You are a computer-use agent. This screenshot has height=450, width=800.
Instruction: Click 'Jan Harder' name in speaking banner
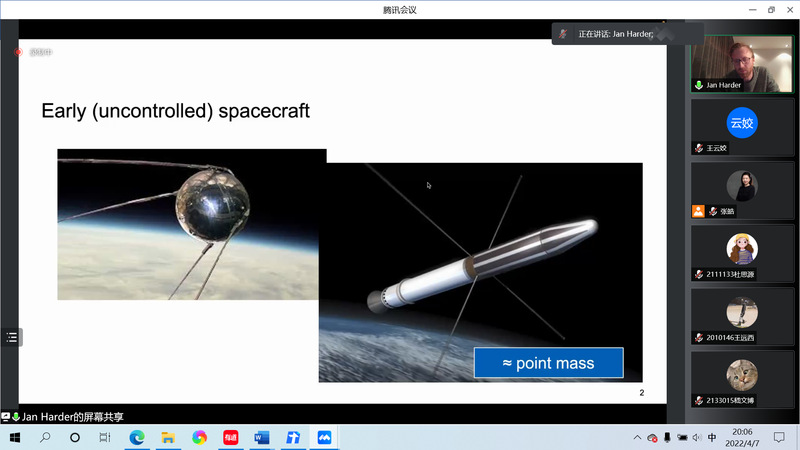(x=633, y=34)
